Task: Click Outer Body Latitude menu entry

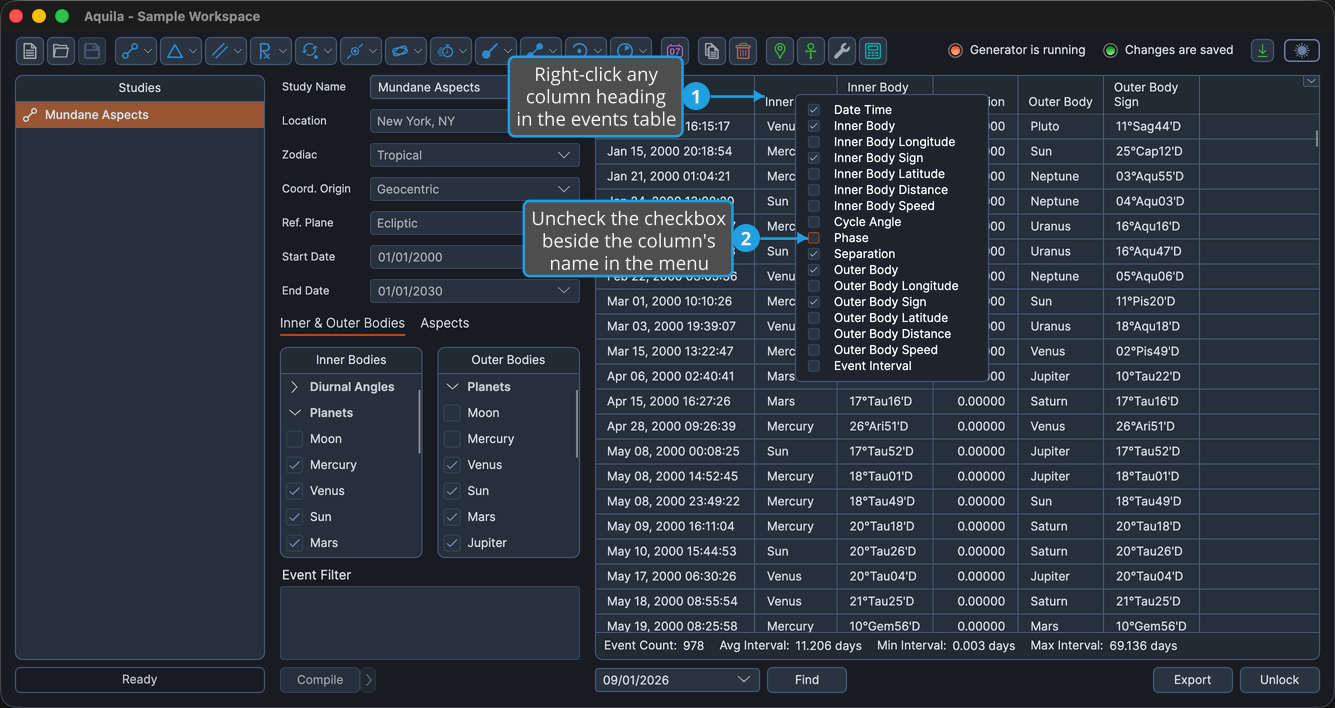Action: [891, 318]
